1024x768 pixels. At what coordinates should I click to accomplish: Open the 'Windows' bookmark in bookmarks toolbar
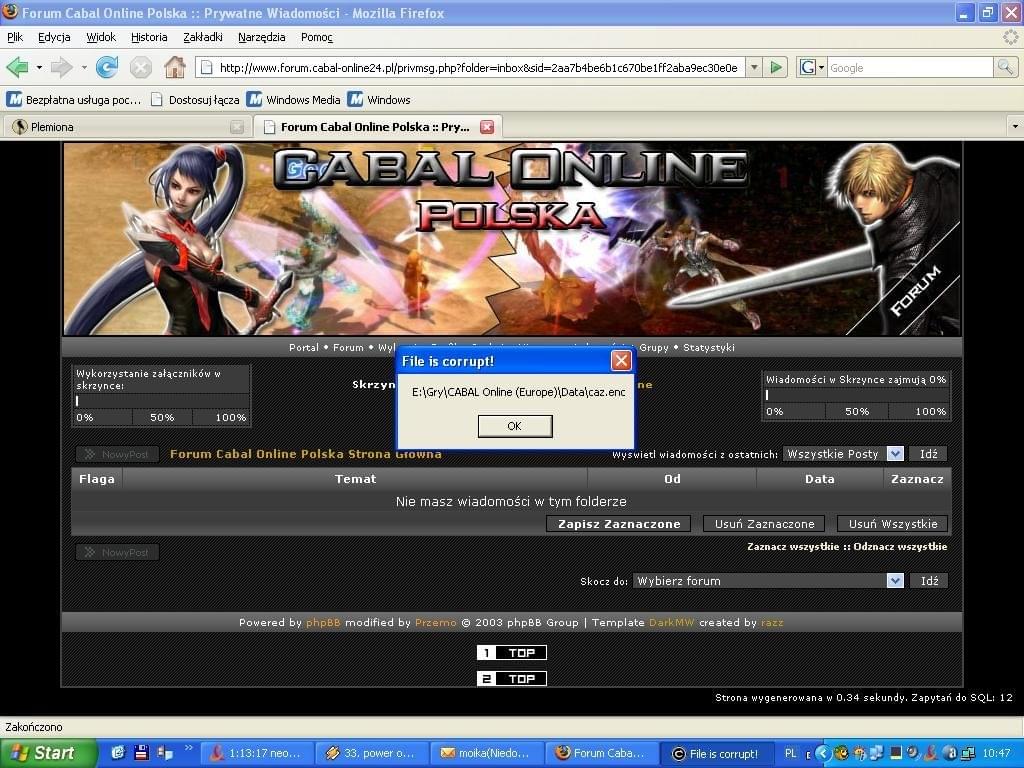379,100
